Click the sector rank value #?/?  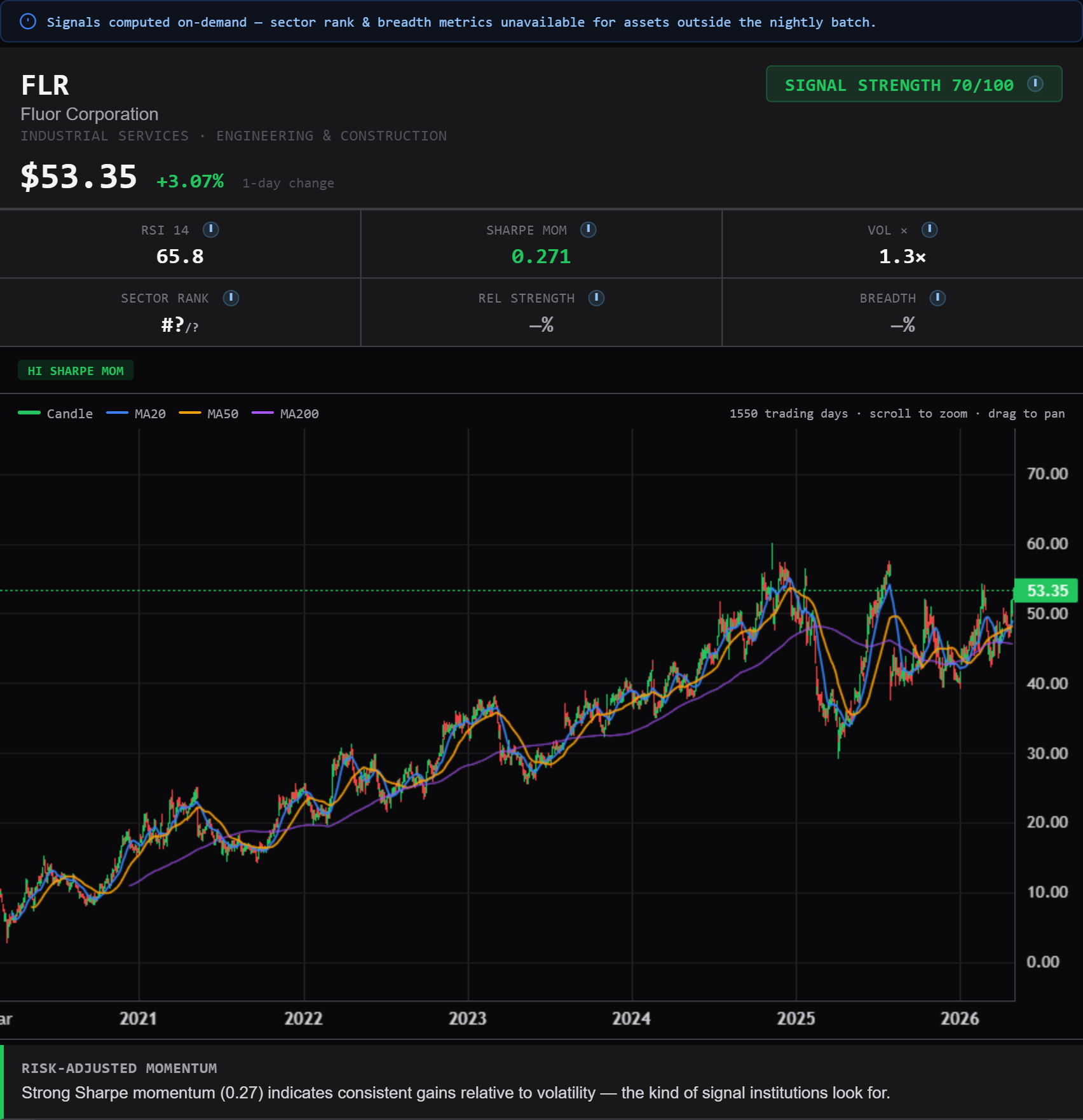(180, 325)
